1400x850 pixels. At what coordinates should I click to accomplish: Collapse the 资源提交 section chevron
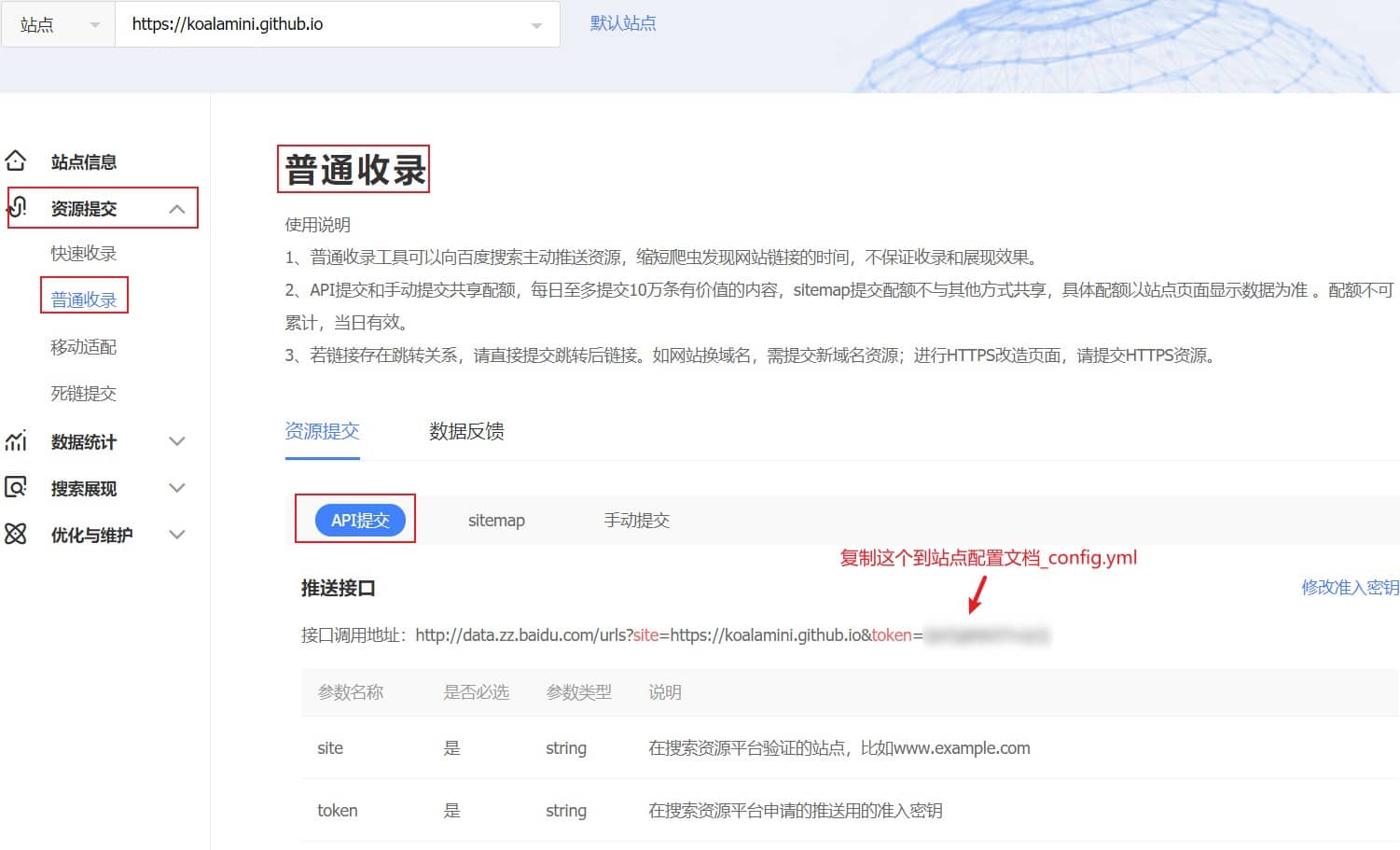(176, 209)
